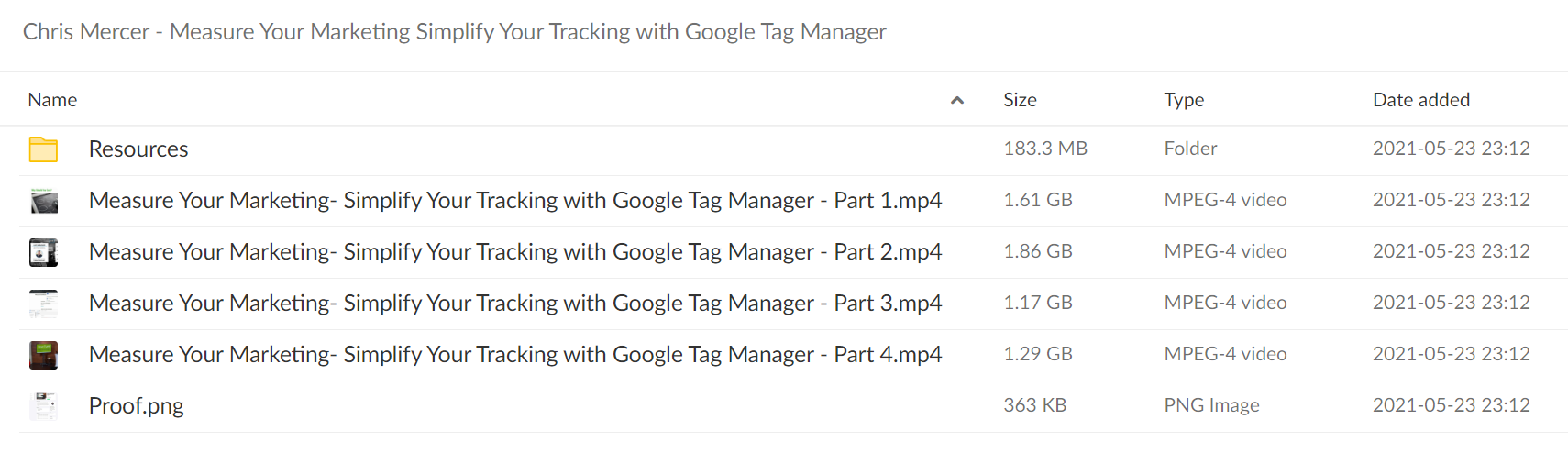Image resolution: width=1568 pixels, height=464 pixels.
Task: Click the Proof.png image thumbnail
Action: coord(43,405)
